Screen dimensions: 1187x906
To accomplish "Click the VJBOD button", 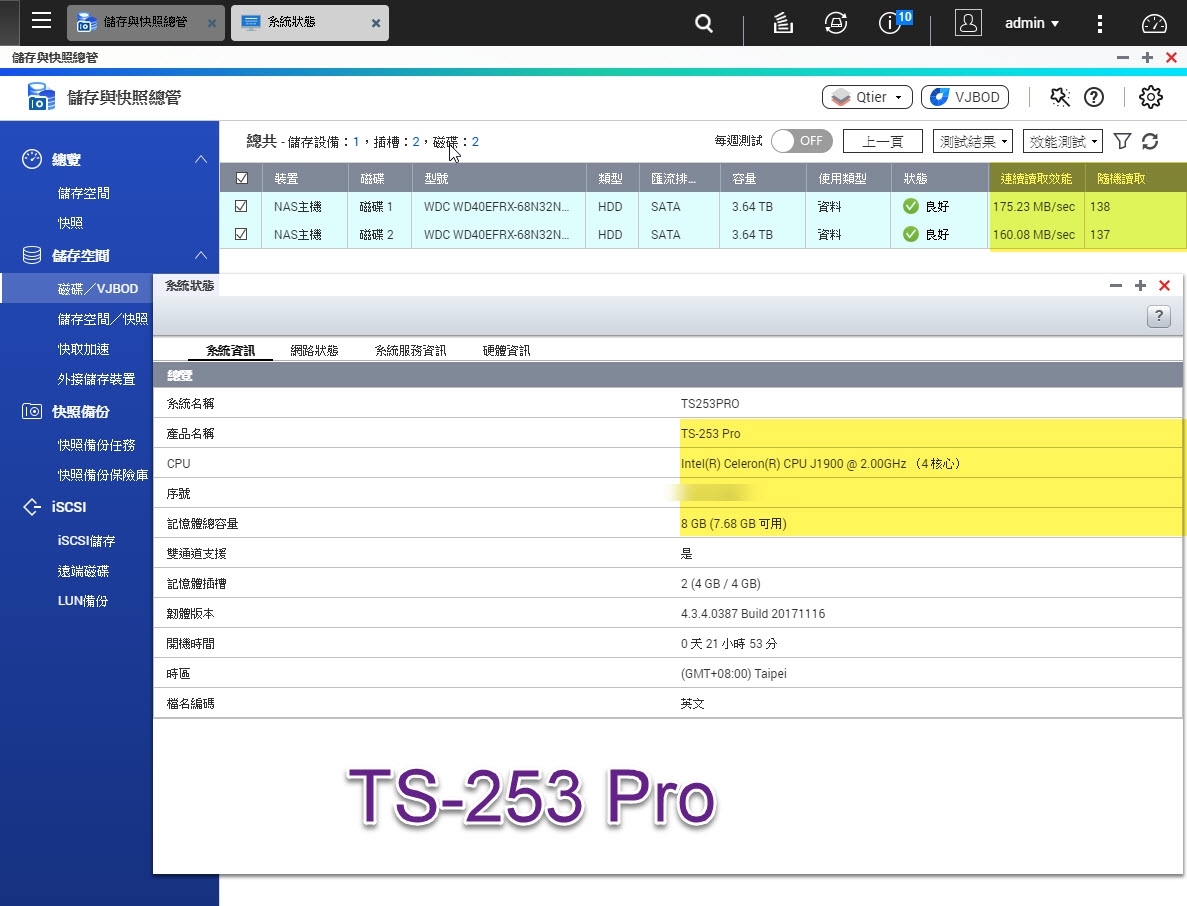I will (x=965, y=97).
